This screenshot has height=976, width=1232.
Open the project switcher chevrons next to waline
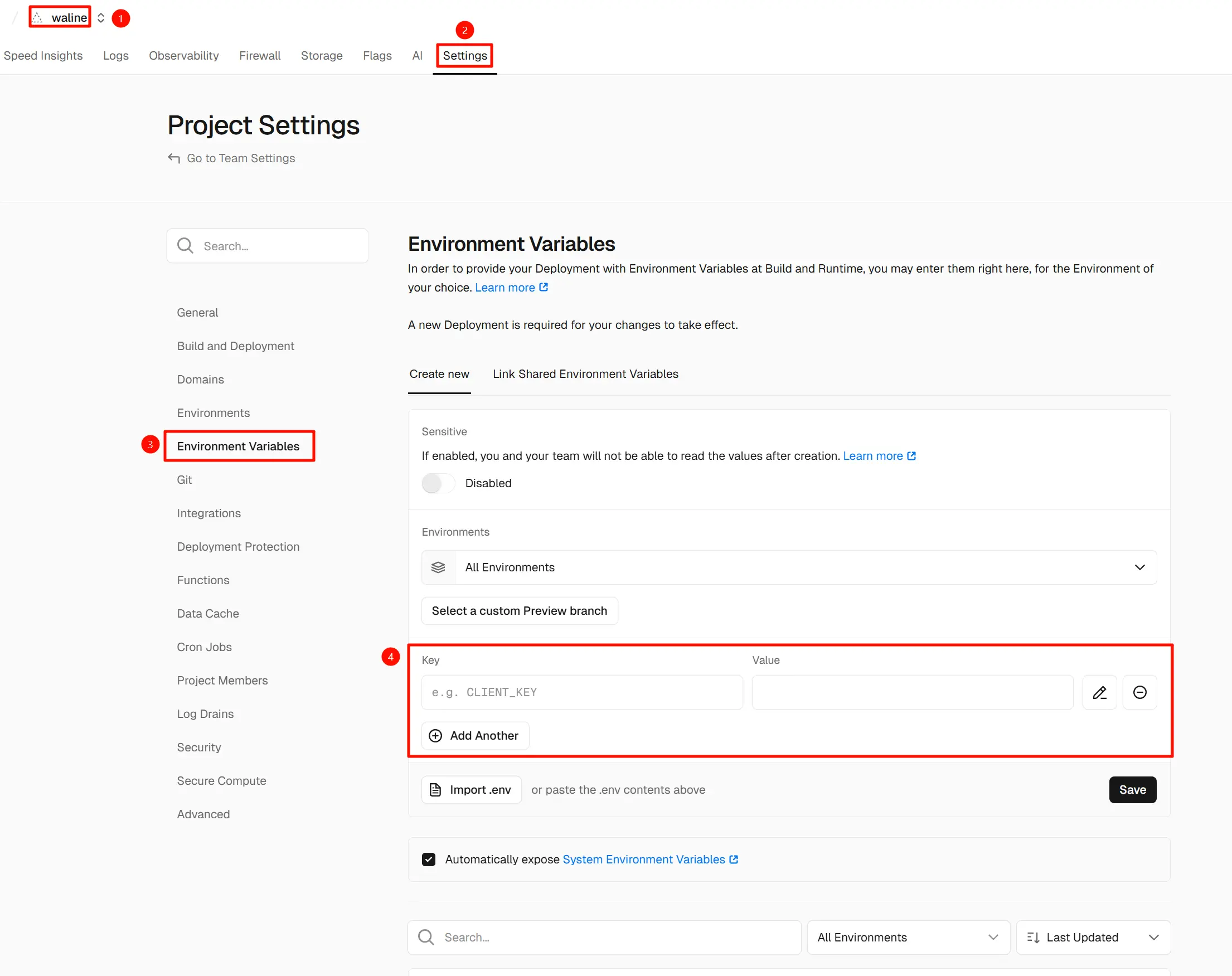100,18
